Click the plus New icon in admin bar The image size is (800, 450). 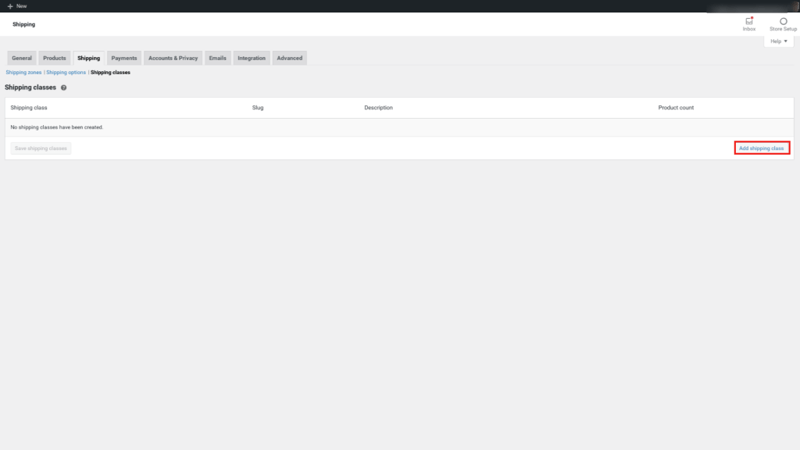click(x=10, y=6)
